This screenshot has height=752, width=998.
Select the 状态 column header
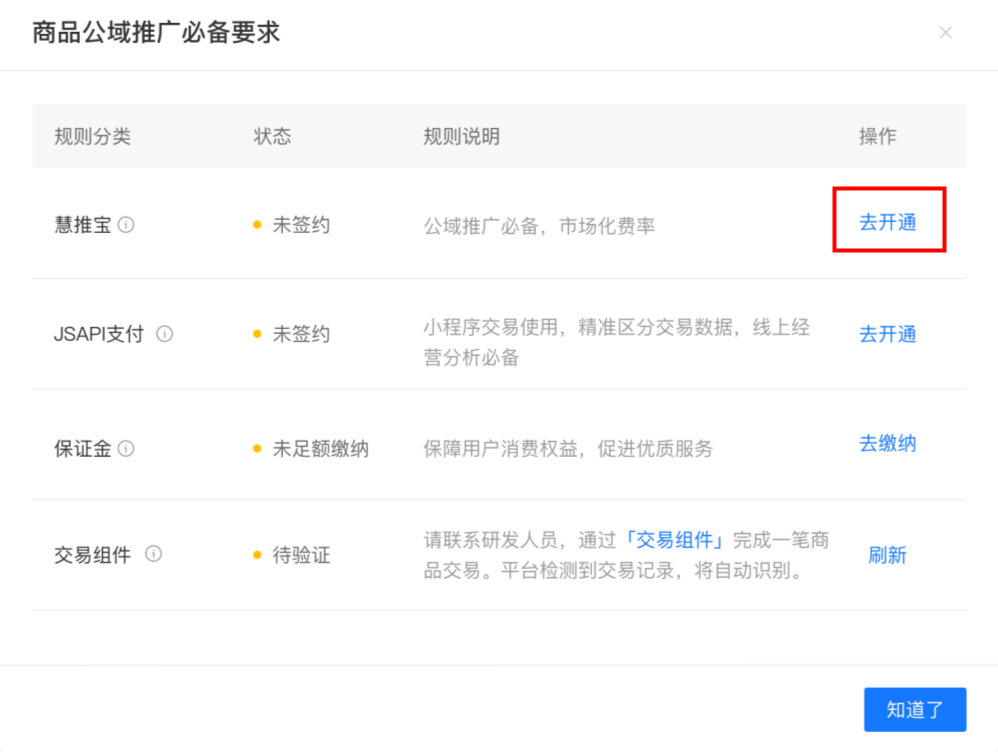tap(272, 137)
